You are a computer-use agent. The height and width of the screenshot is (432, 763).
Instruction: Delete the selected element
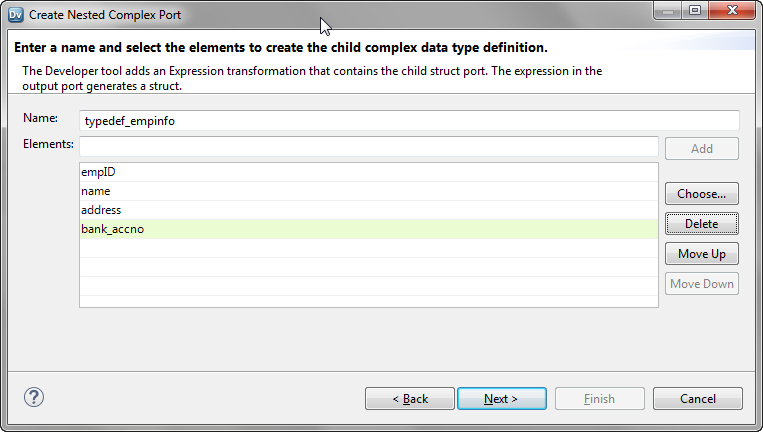pyautogui.click(x=702, y=224)
